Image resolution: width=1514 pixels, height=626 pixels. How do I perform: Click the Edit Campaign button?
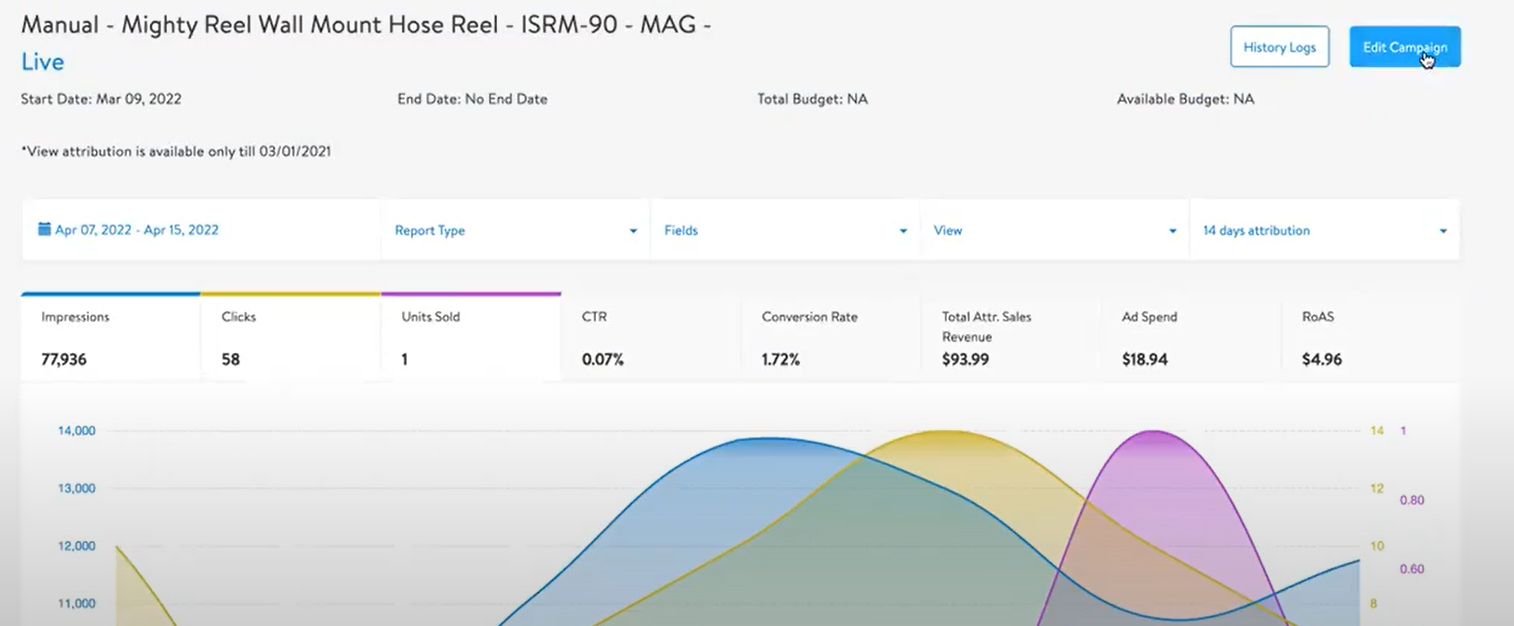tap(1404, 46)
